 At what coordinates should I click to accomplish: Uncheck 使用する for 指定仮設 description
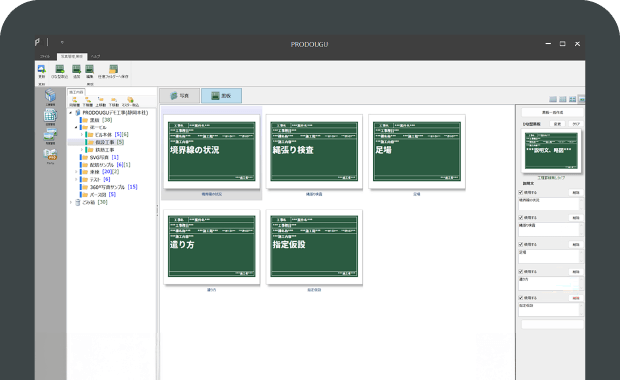click(521, 298)
